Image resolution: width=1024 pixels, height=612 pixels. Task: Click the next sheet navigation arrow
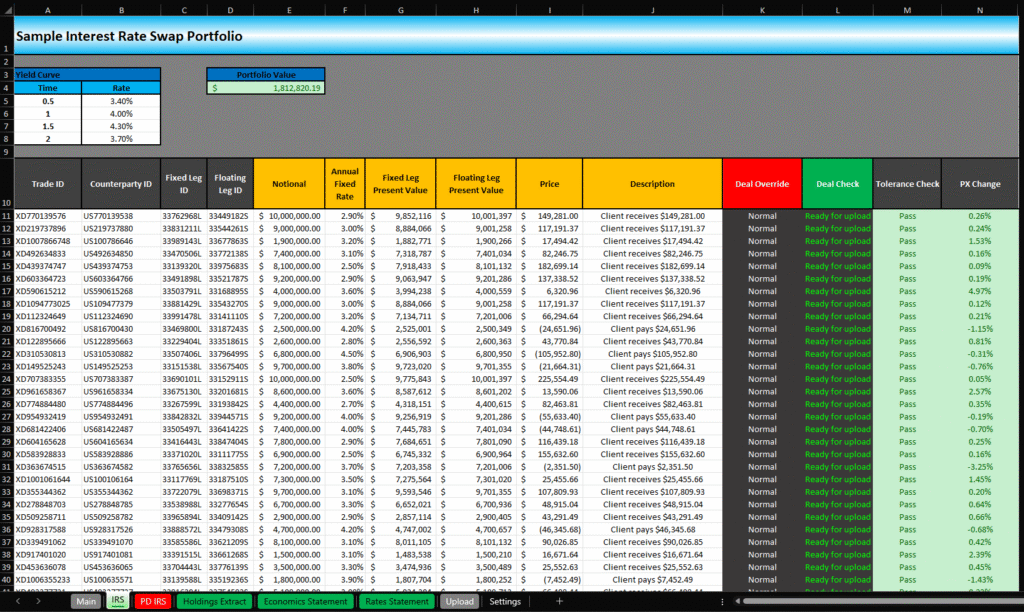pos(39,602)
